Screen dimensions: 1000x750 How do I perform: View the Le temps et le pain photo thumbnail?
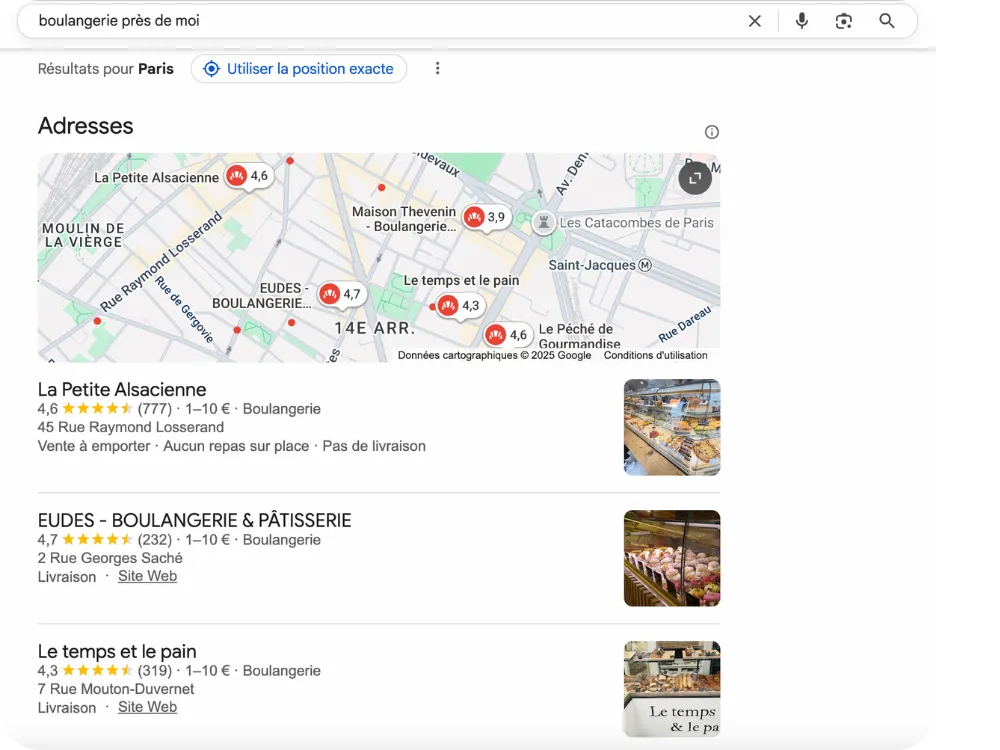[672, 689]
